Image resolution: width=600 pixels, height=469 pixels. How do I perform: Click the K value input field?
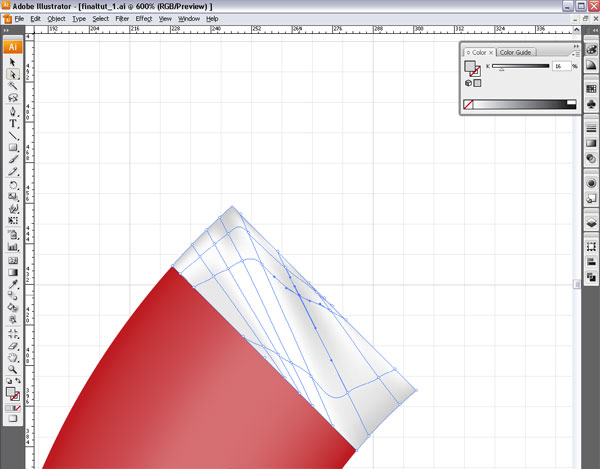tap(561, 66)
